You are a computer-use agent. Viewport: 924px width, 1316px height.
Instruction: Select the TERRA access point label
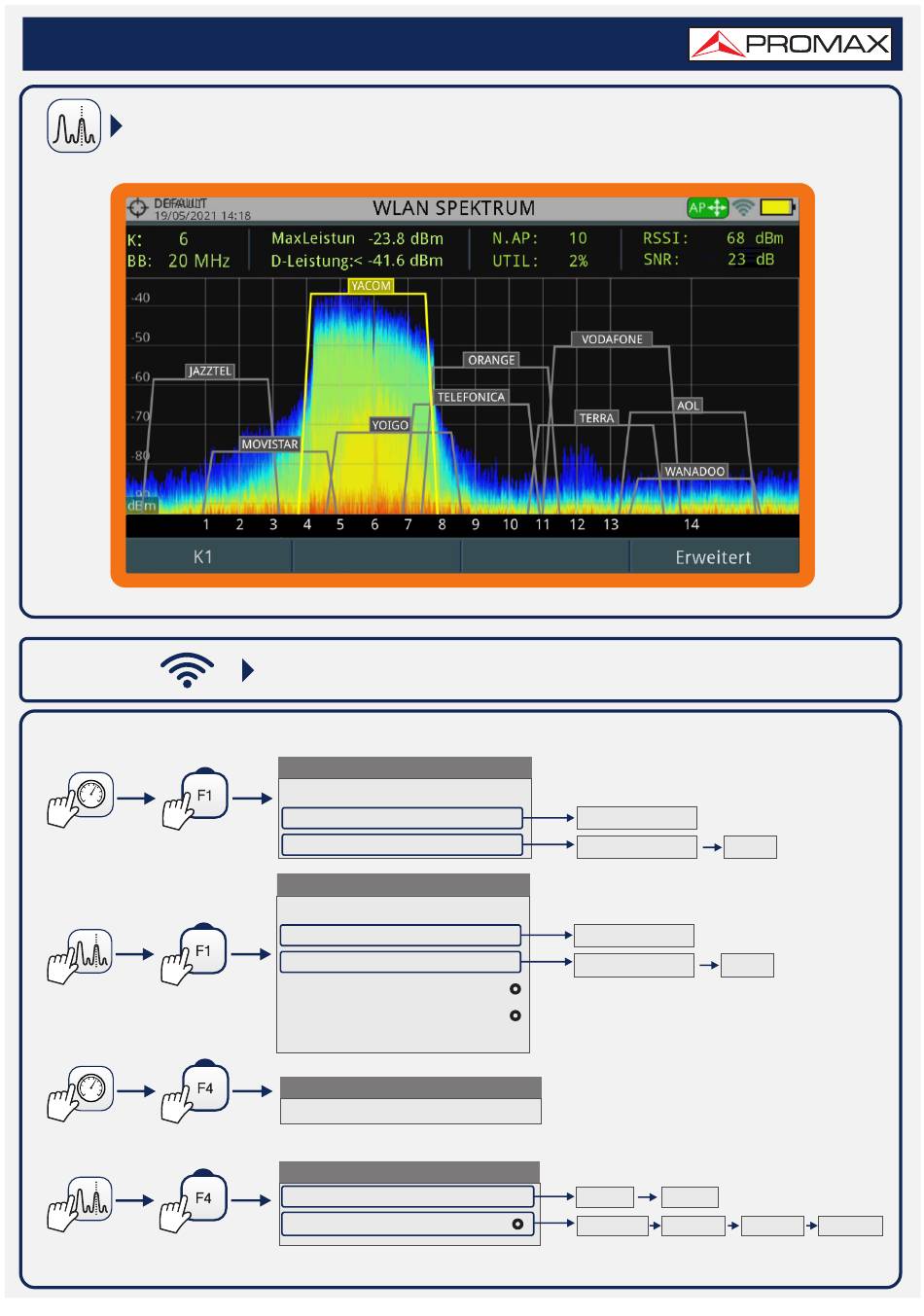(x=596, y=418)
